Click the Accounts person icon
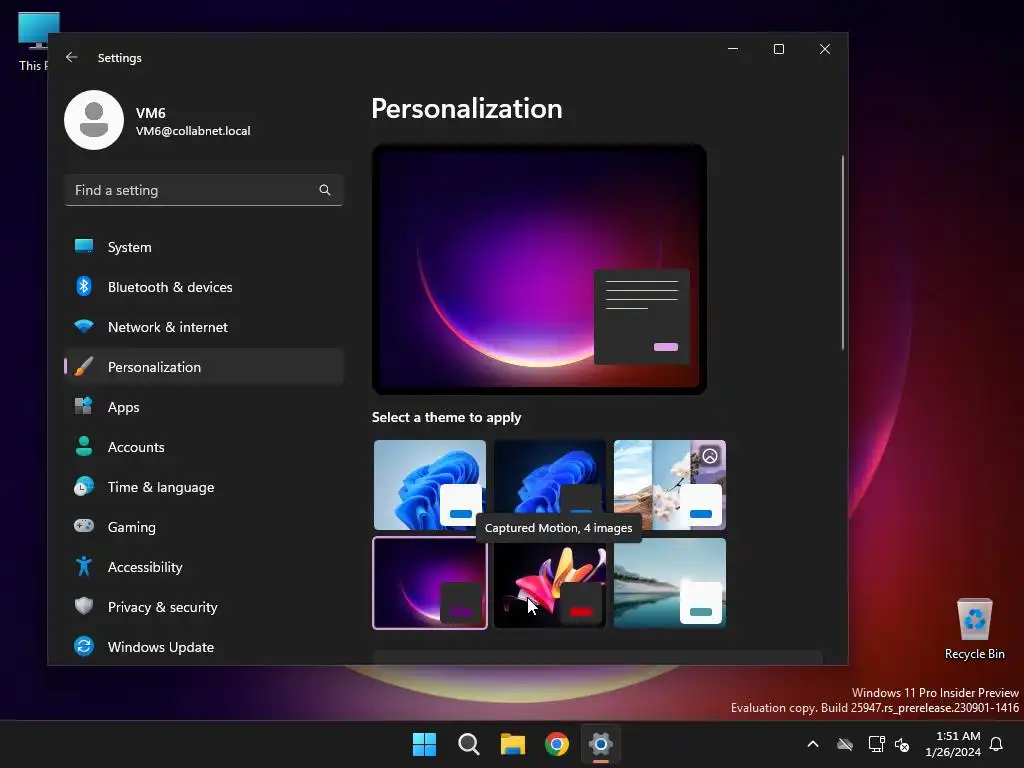This screenshot has width=1024, height=768. [84, 446]
